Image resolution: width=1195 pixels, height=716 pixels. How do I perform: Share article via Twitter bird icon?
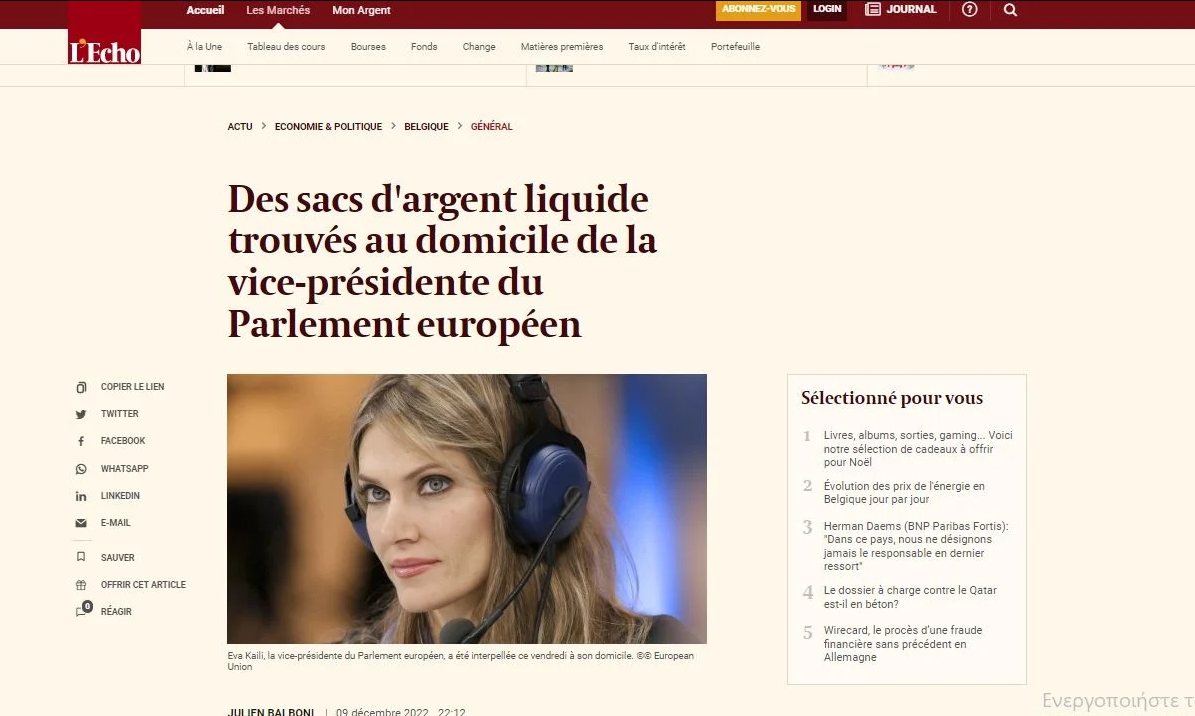(81, 414)
